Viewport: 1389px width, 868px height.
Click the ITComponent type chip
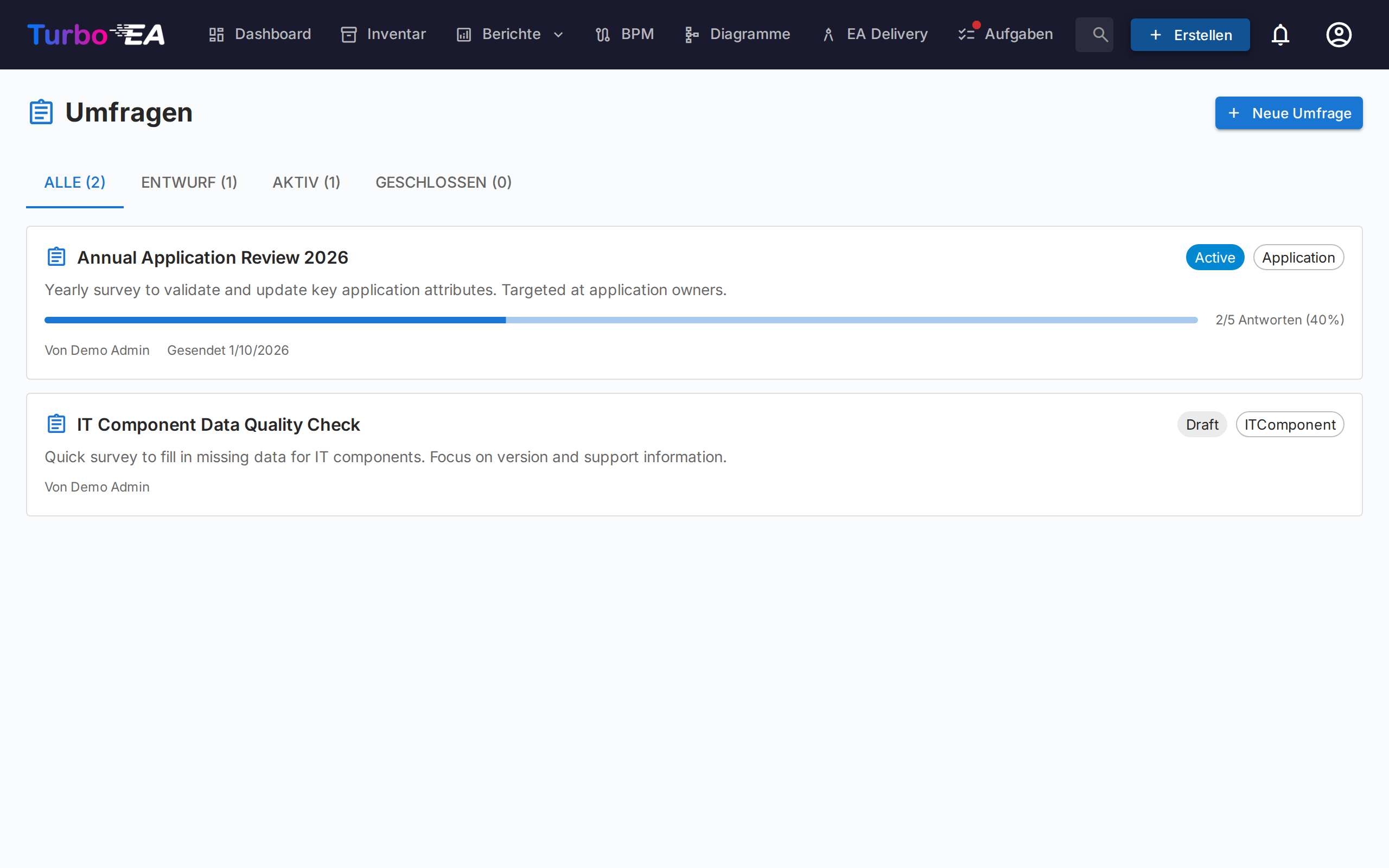[x=1289, y=424]
